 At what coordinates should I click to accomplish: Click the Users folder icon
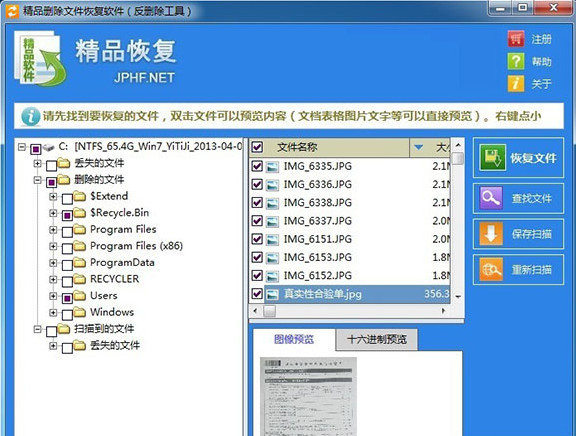79,296
